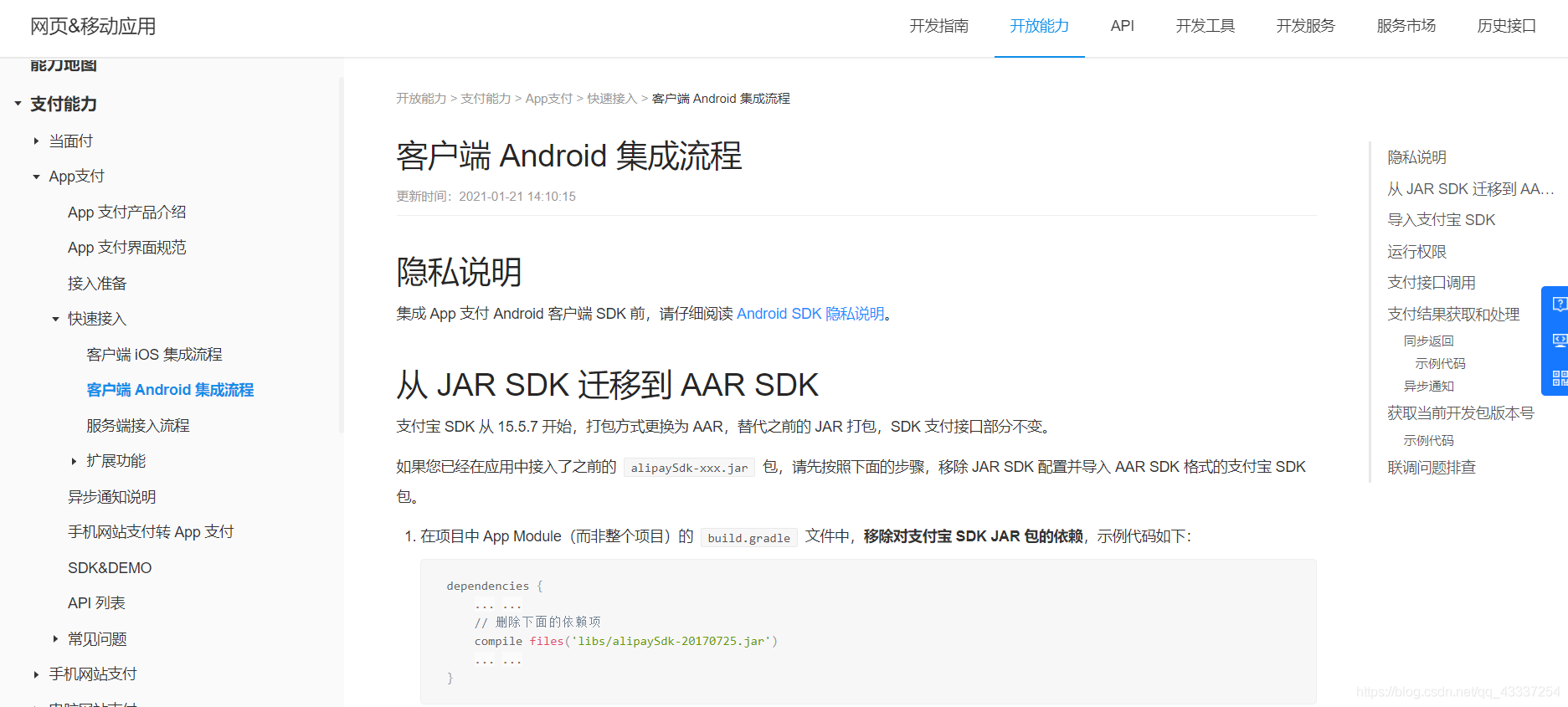Viewport: 1568px width, 707px height.
Task: Open 异步通知说明 in sidebar
Action: pos(112,497)
